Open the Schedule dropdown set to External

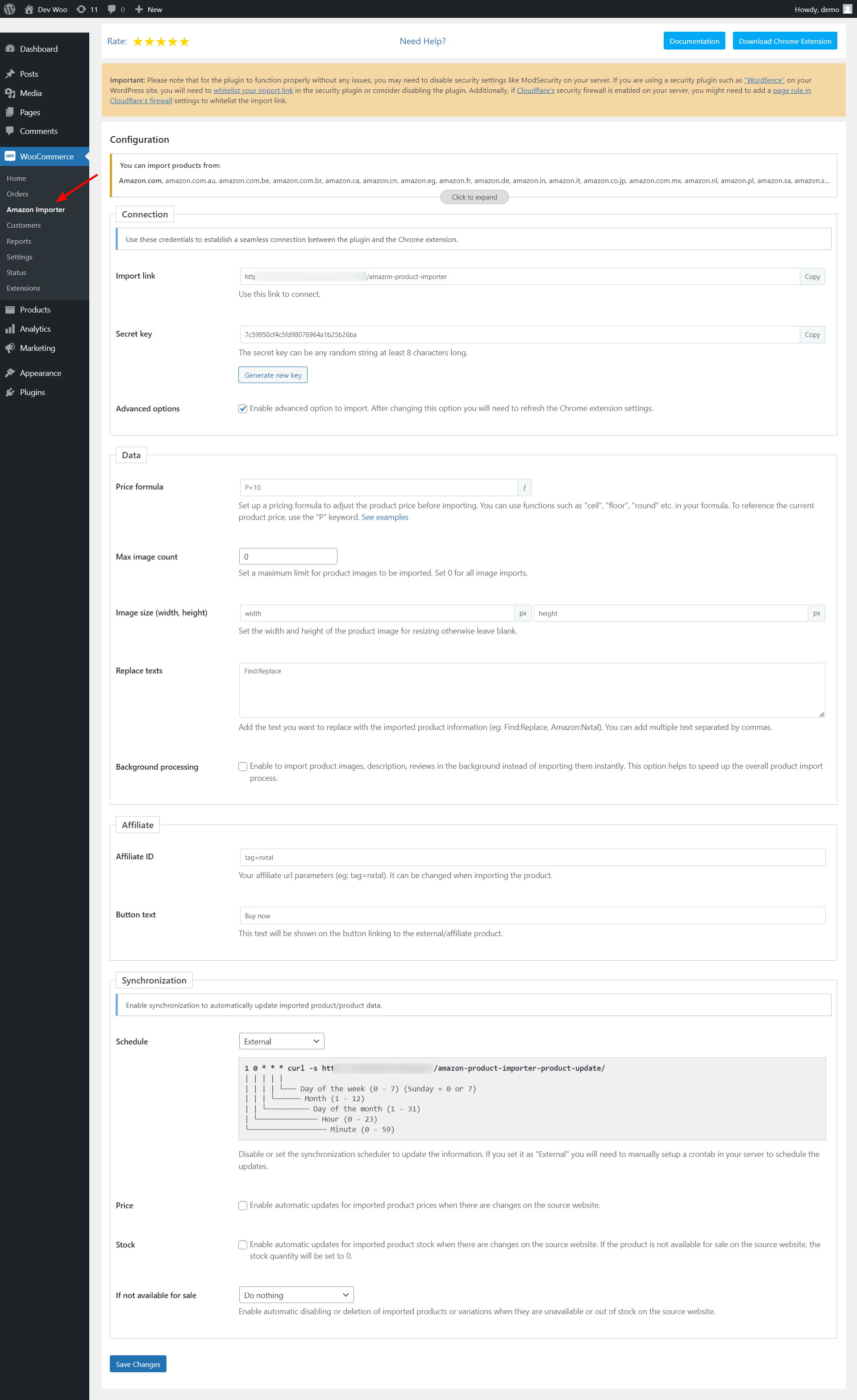tap(281, 1041)
